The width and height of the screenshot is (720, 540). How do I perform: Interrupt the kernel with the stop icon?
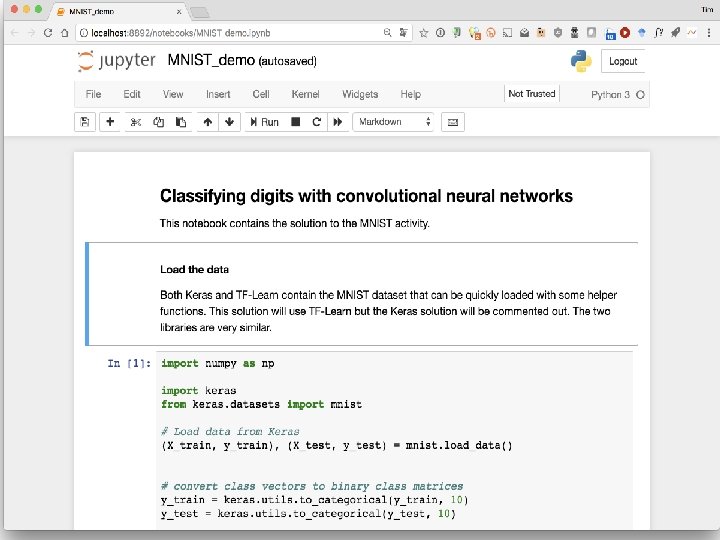click(x=296, y=122)
